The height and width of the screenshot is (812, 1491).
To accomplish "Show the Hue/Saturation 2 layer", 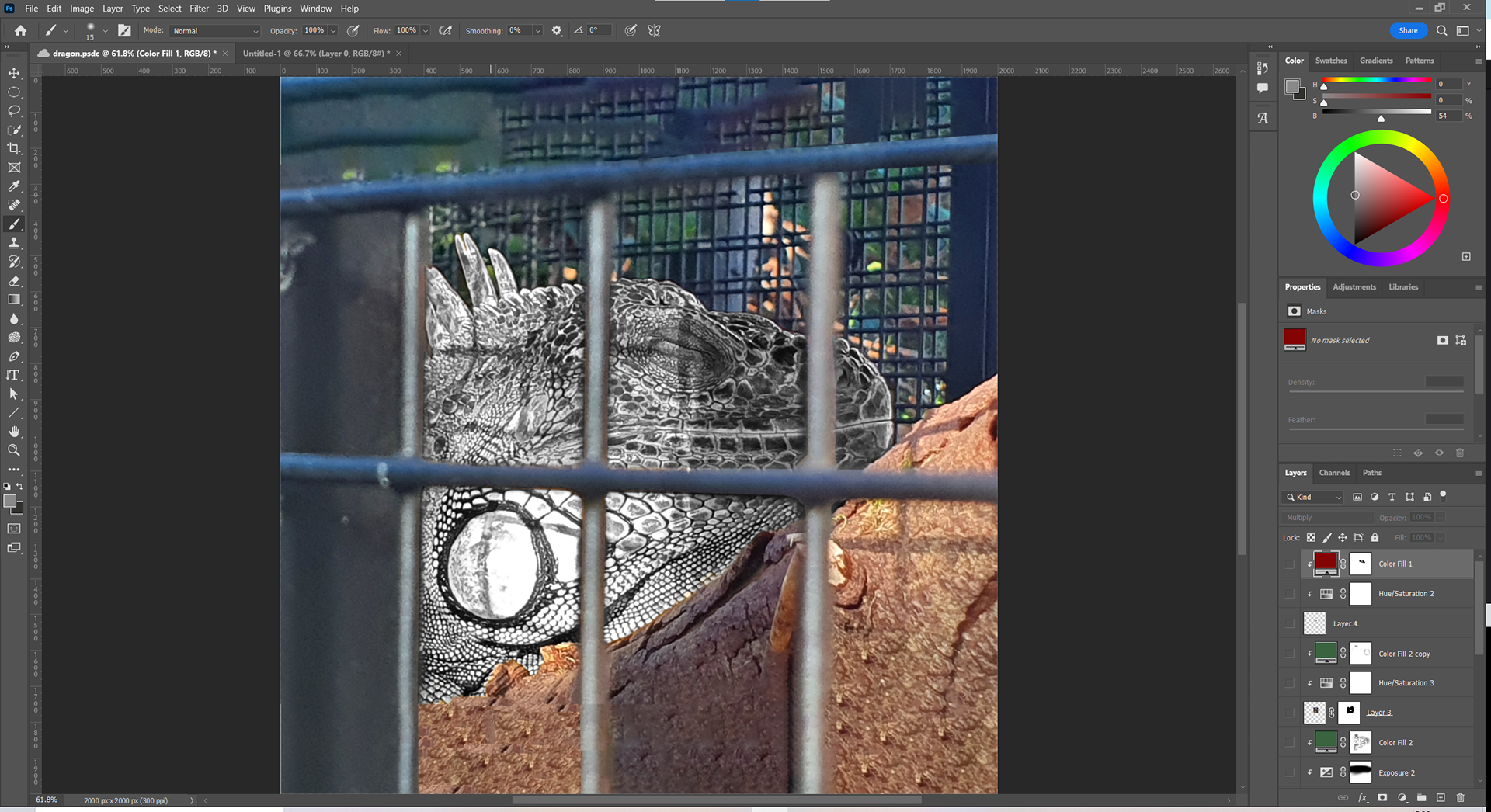I will coord(1289,594).
